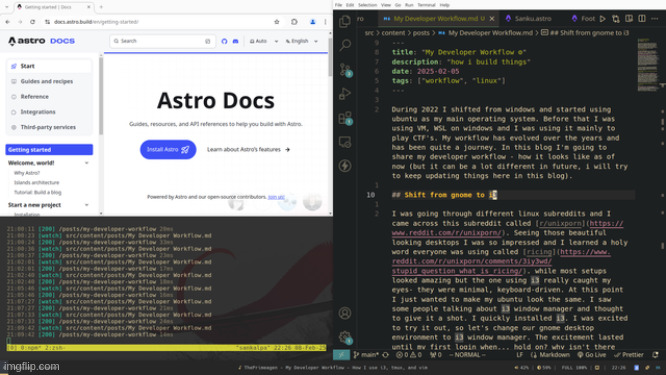Click the synchronize changes icon in status bar
The width and height of the screenshot is (666, 375).
[386, 355]
